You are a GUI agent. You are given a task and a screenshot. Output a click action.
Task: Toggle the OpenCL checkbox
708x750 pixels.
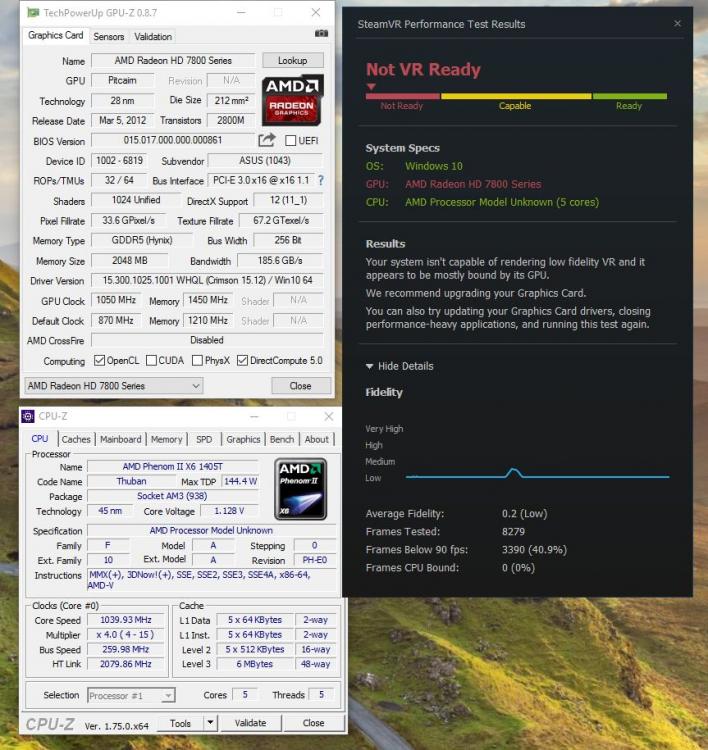tap(100, 361)
